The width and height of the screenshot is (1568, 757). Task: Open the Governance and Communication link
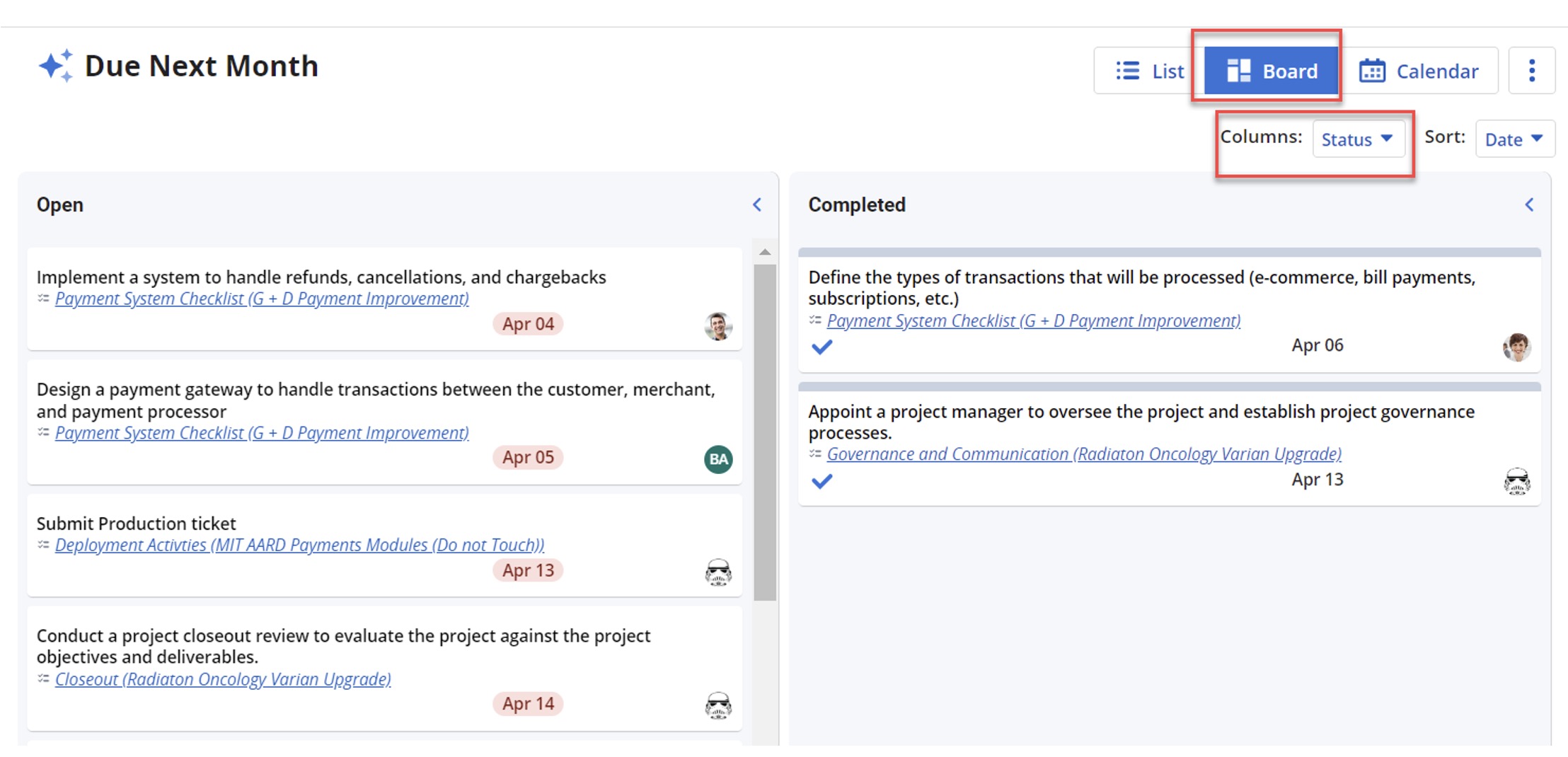pos(1084,454)
